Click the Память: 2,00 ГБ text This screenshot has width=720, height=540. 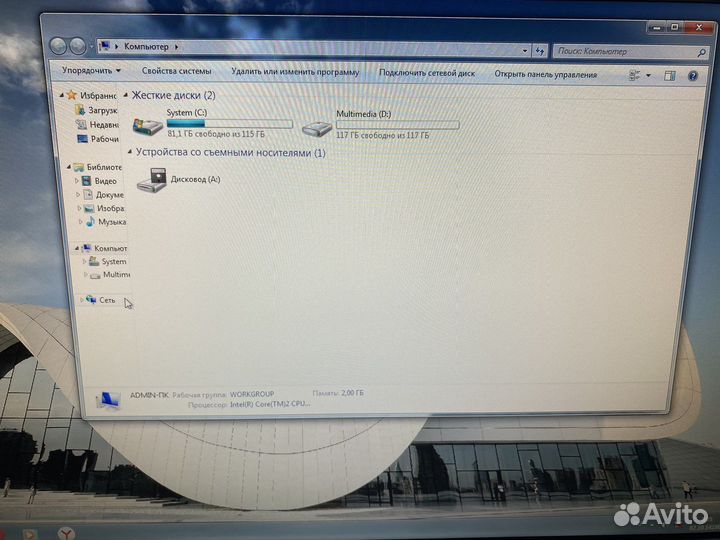coord(338,393)
